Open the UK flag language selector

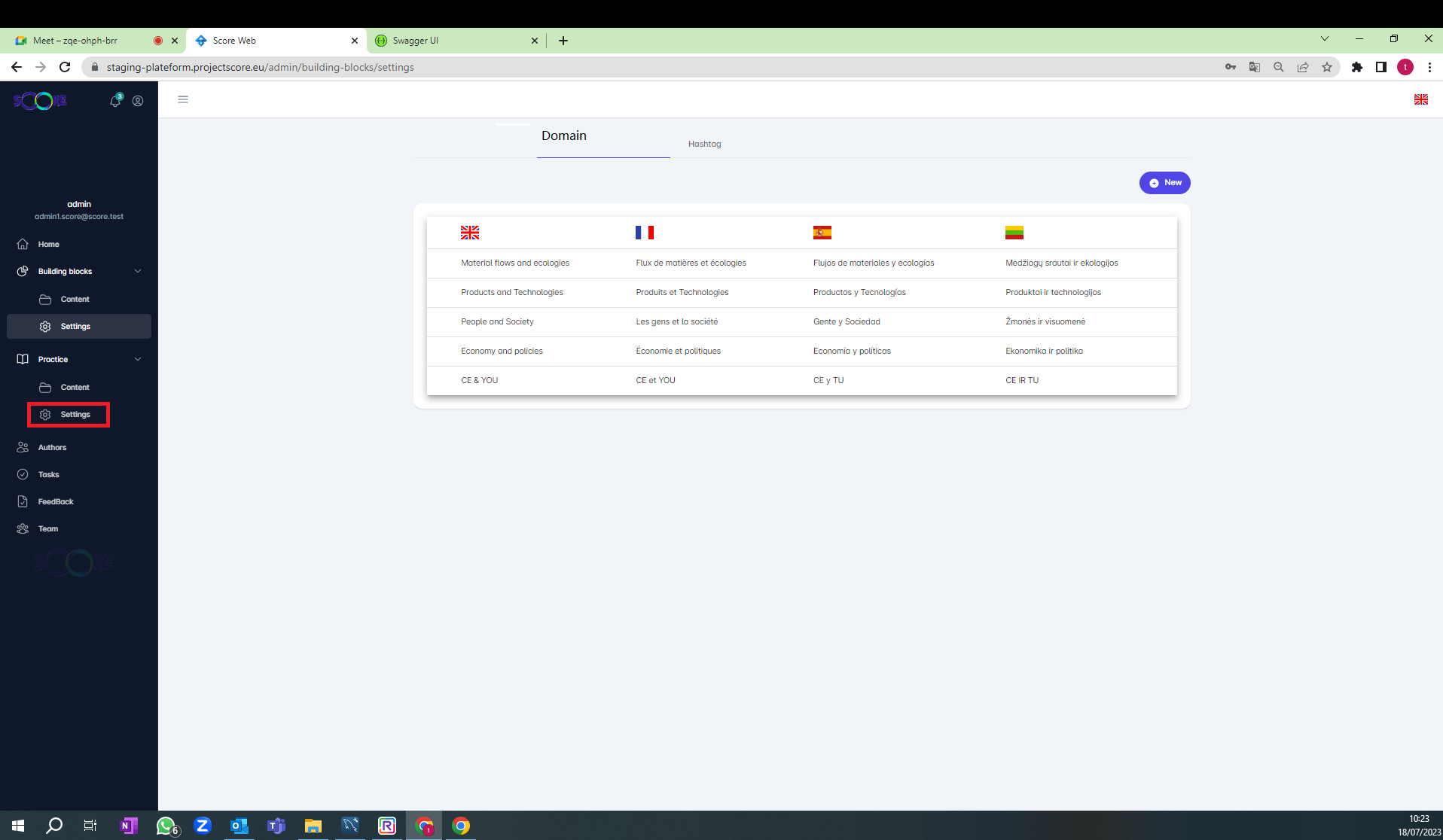point(1420,99)
